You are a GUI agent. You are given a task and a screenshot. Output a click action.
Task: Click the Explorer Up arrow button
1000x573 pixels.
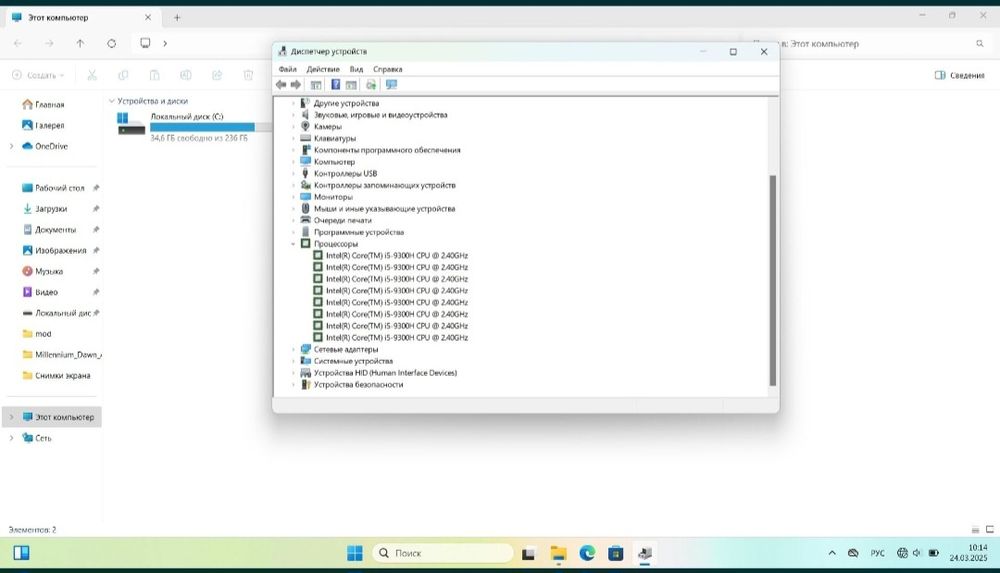[80, 43]
